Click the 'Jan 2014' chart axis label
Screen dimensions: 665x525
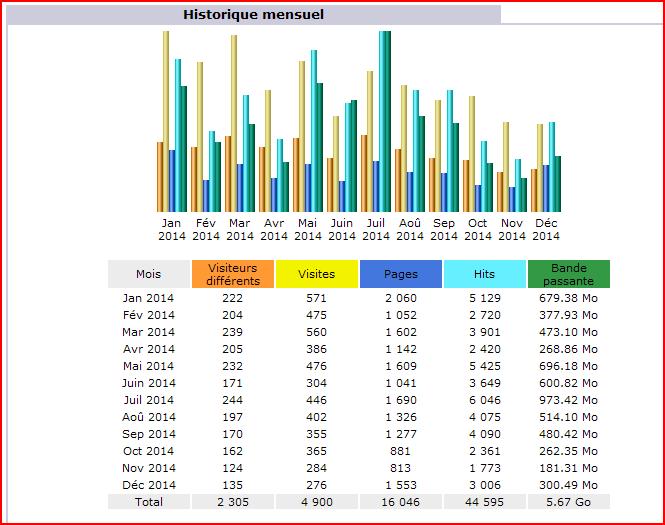(x=172, y=229)
